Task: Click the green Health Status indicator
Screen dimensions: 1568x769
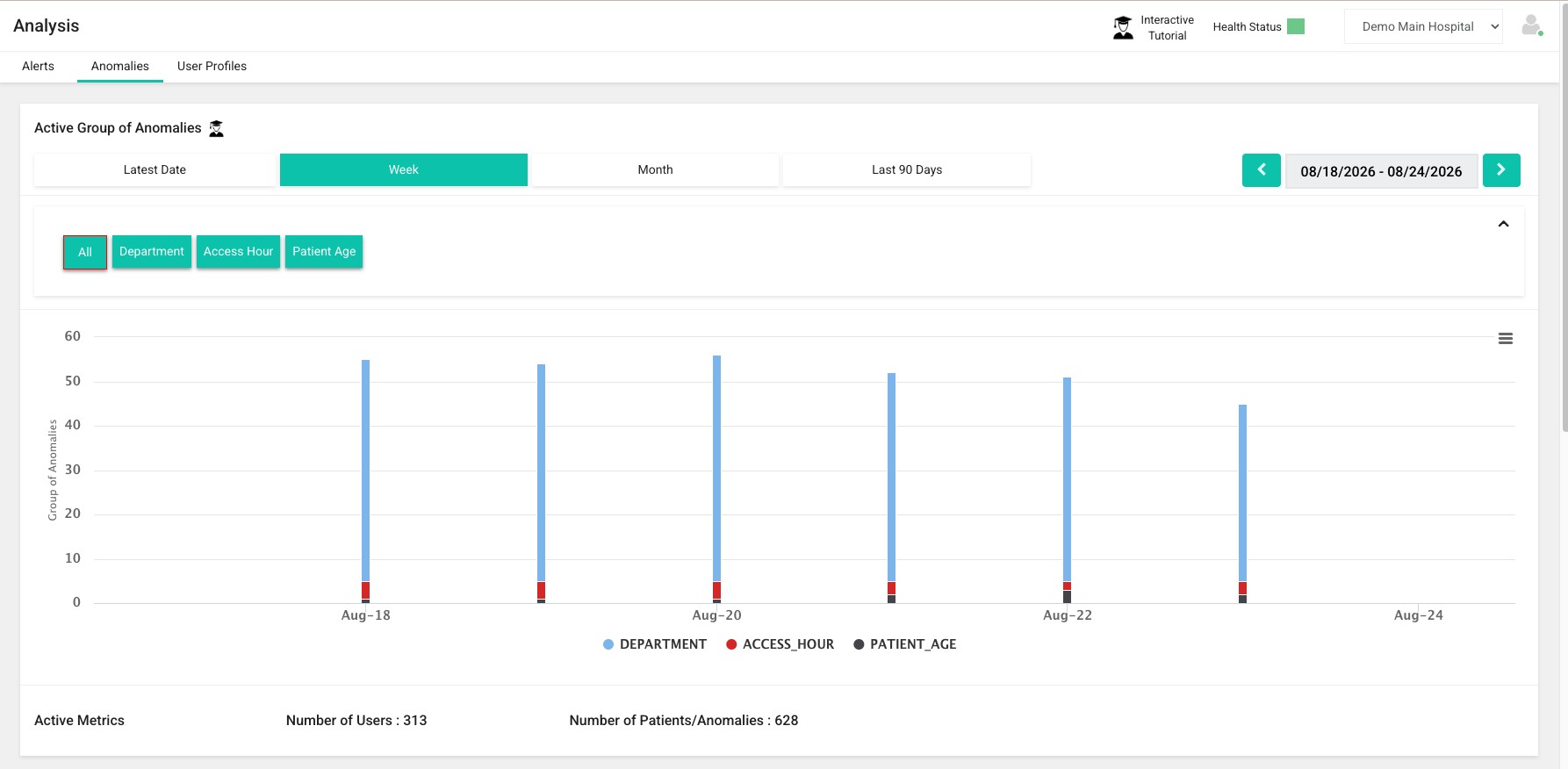Action: (x=1295, y=26)
